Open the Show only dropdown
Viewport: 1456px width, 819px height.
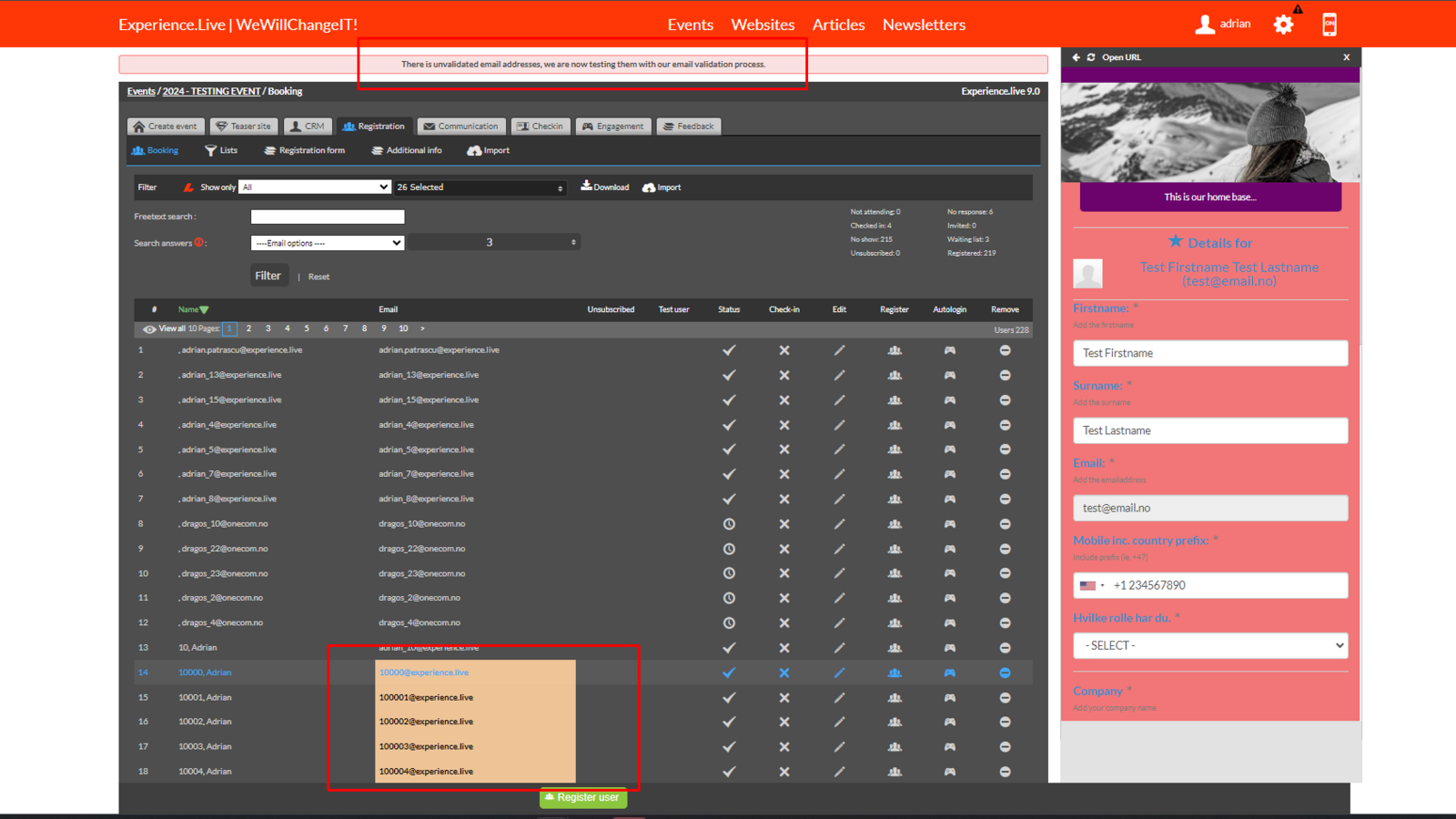tap(315, 187)
